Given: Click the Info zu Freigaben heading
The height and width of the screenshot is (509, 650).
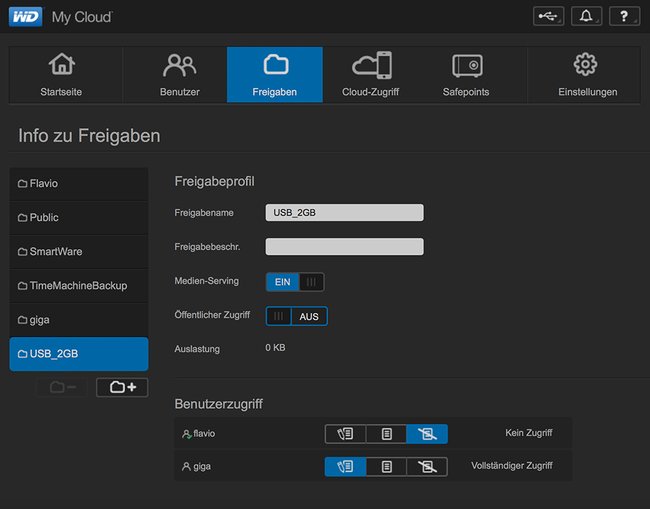Looking at the screenshot, I should pyautogui.click(x=89, y=136).
